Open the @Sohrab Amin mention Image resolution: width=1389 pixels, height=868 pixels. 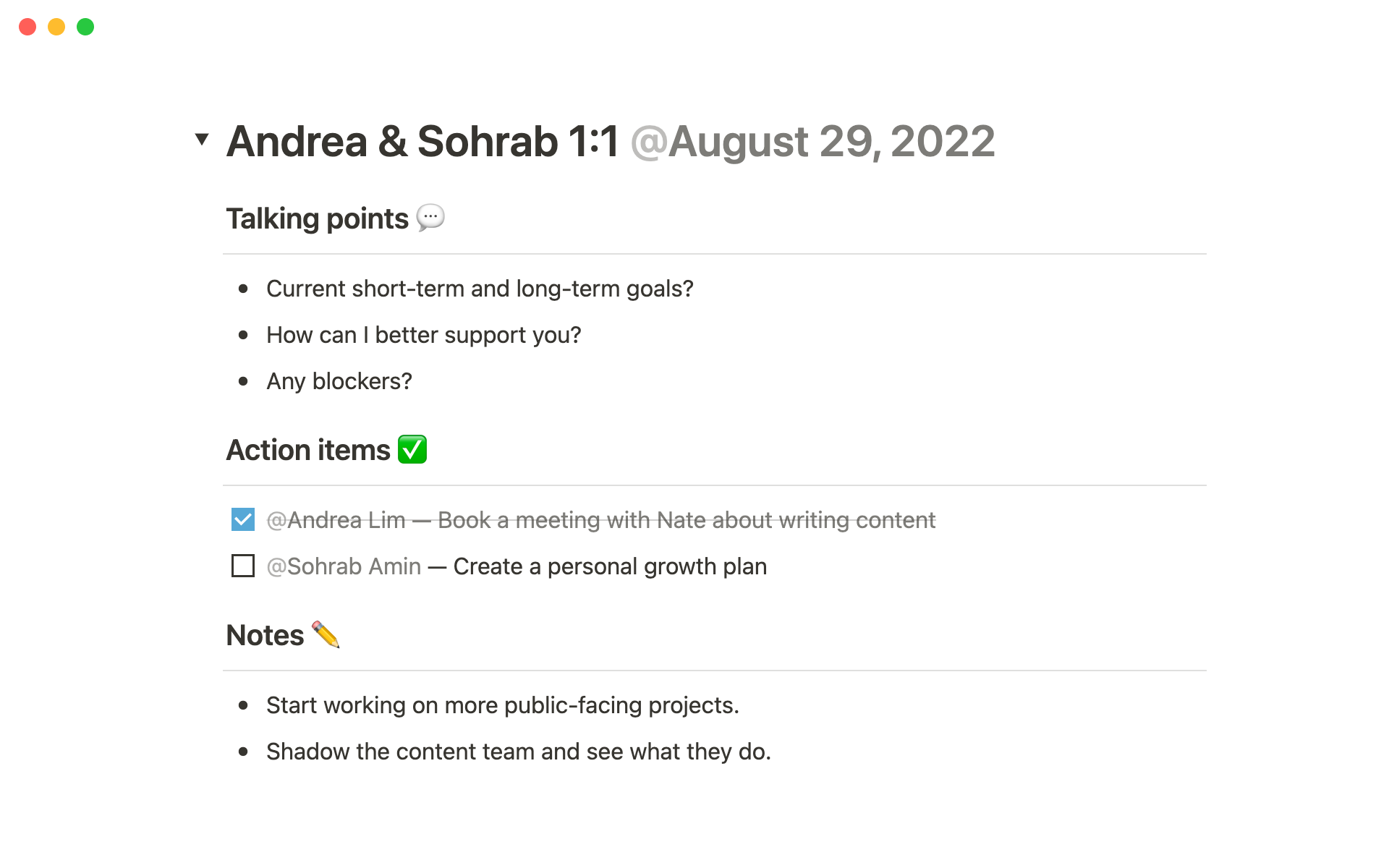tap(344, 566)
